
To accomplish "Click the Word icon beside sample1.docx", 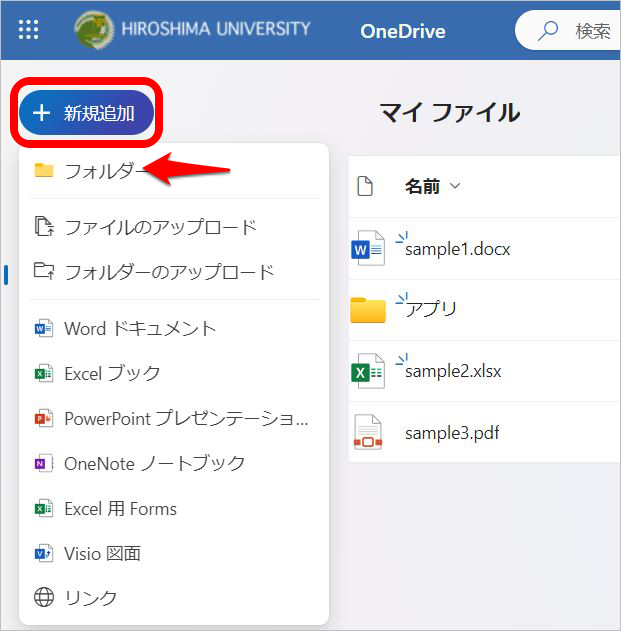I will point(367,248).
